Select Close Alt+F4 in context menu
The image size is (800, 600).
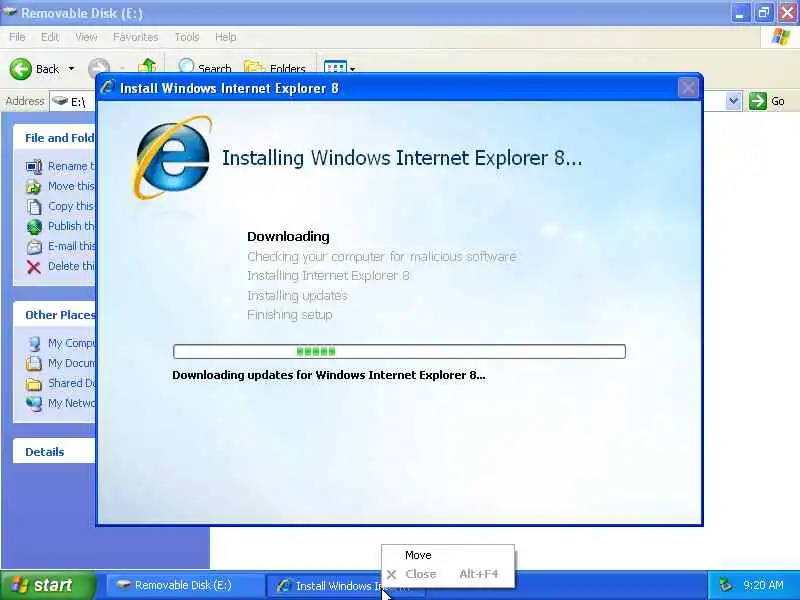pos(448,574)
